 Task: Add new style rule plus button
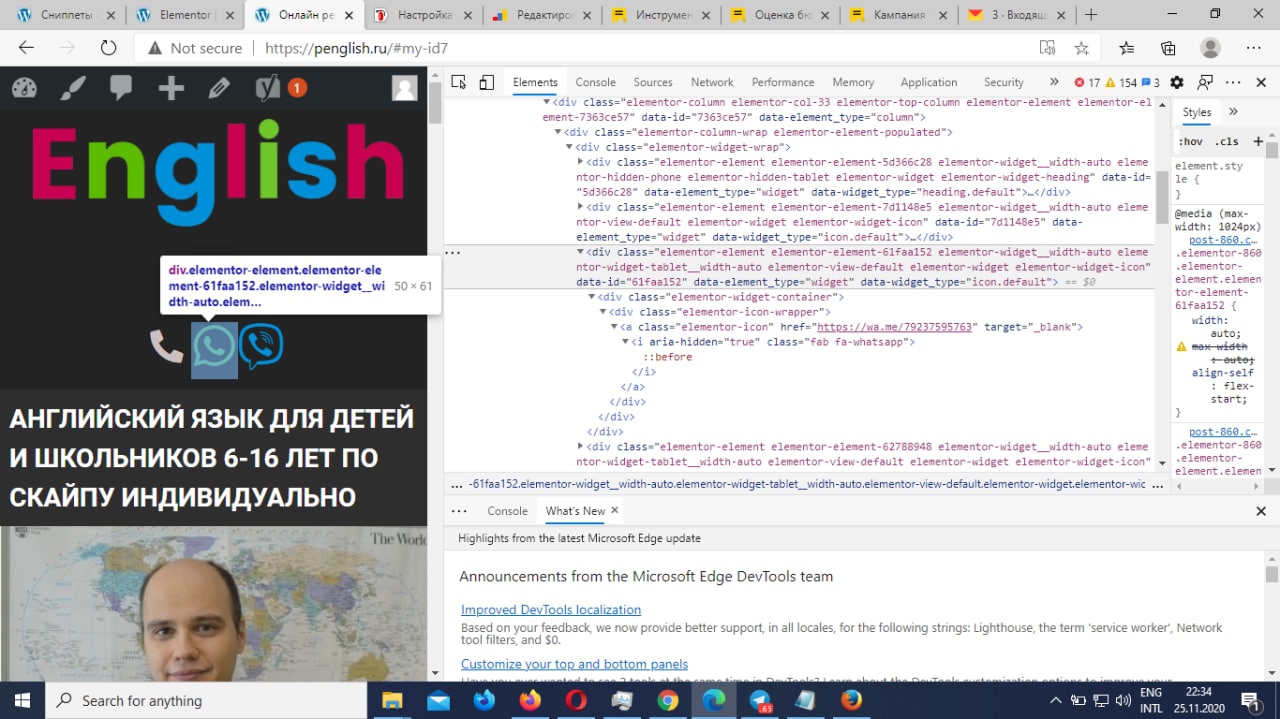click(x=1257, y=141)
